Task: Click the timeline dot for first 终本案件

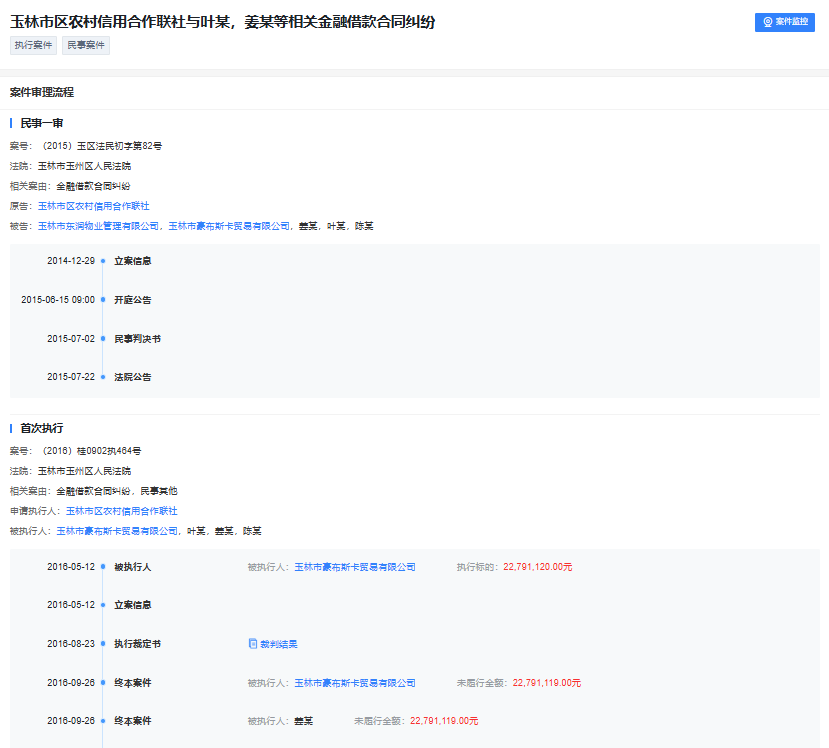Action: [103, 683]
